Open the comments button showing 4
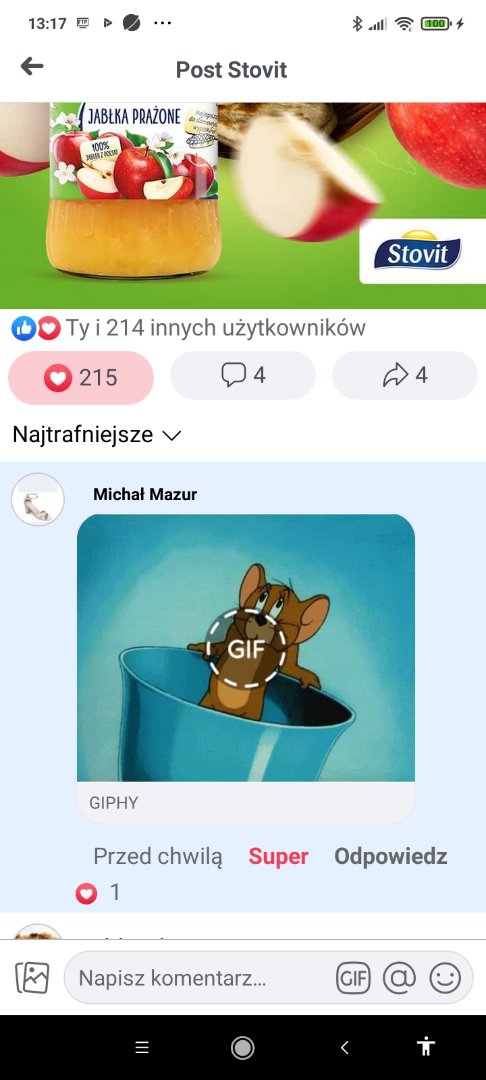Viewport: 486px width, 1080px height. click(243, 375)
